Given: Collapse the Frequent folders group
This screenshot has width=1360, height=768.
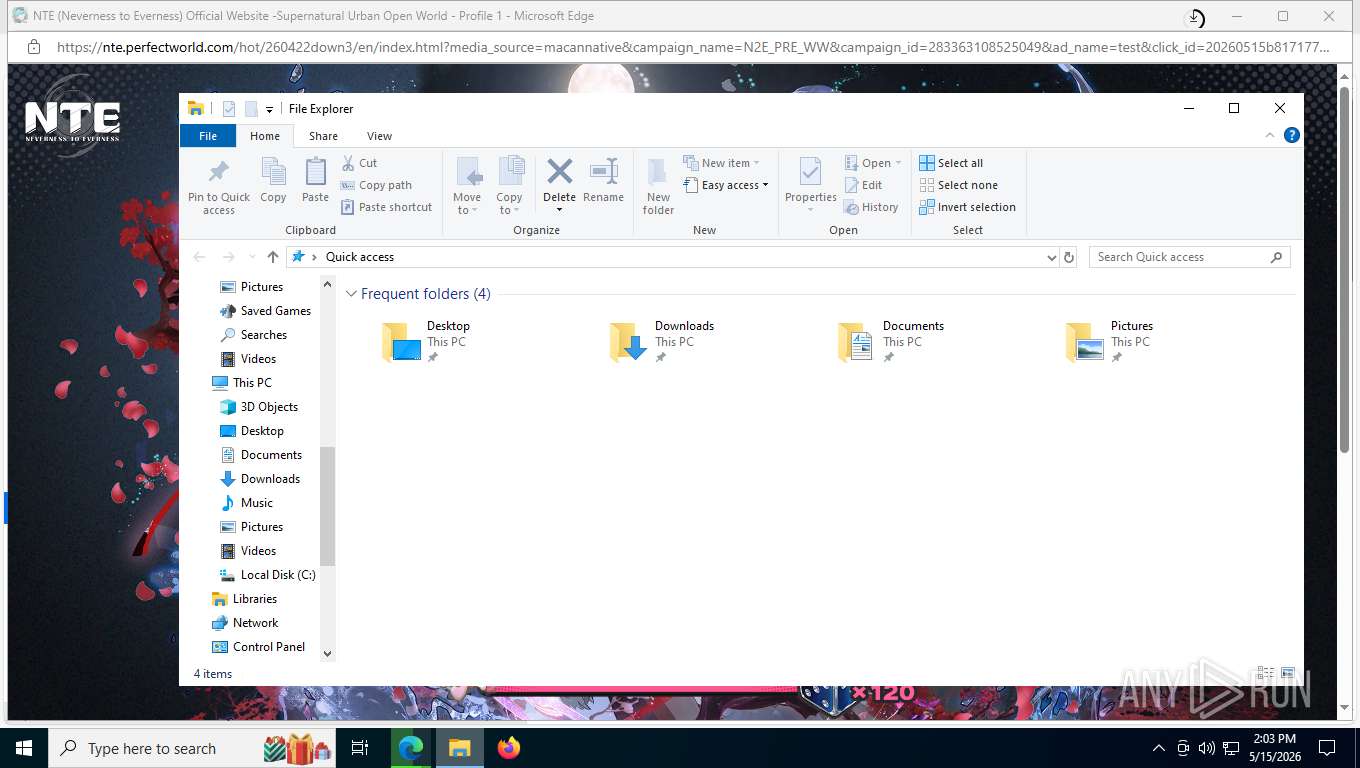Looking at the screenshot, I should pyautogui.click(x=351, y=294).
